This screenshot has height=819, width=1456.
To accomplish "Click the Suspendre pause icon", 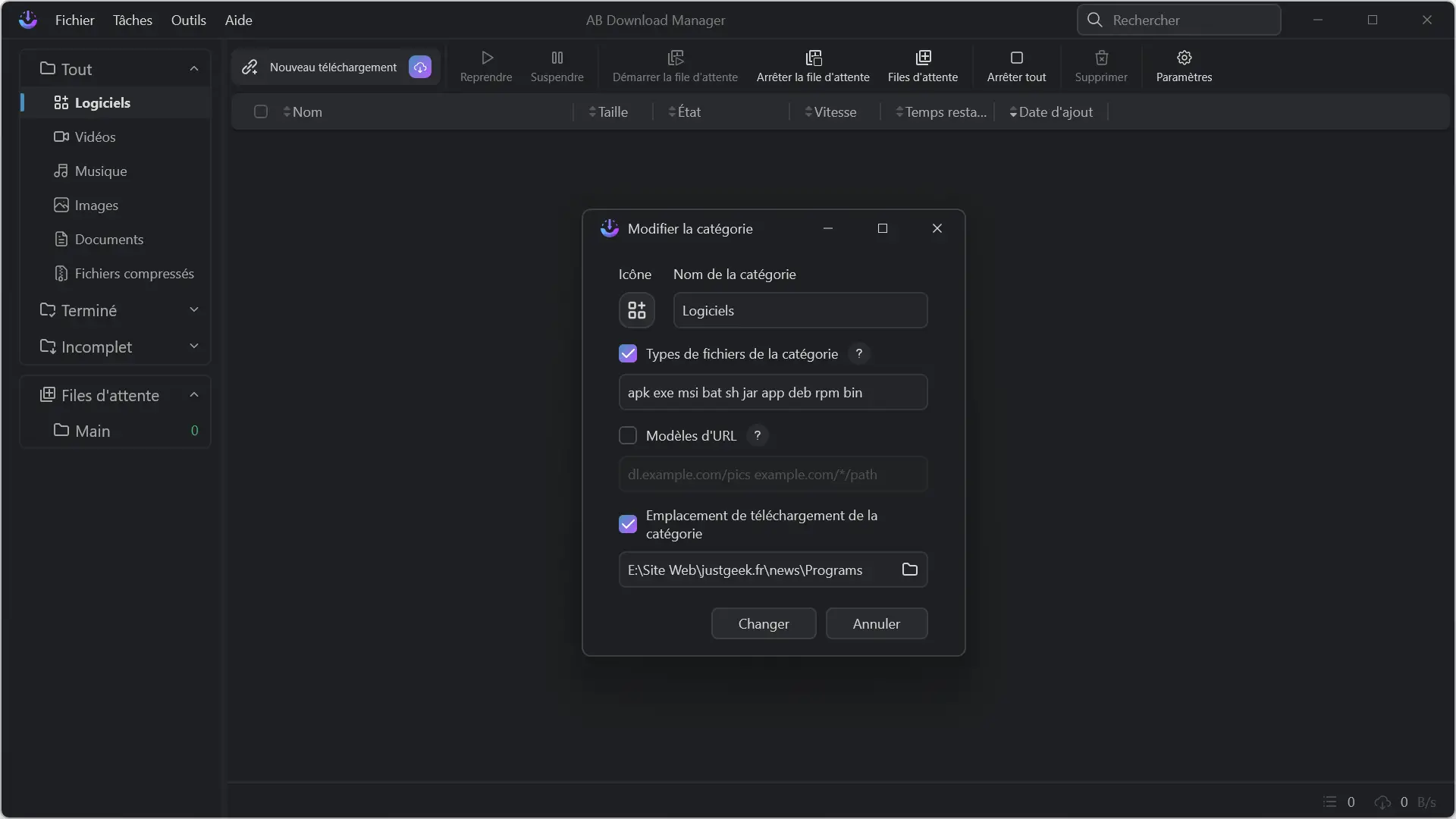I will (x=557, y=58).
